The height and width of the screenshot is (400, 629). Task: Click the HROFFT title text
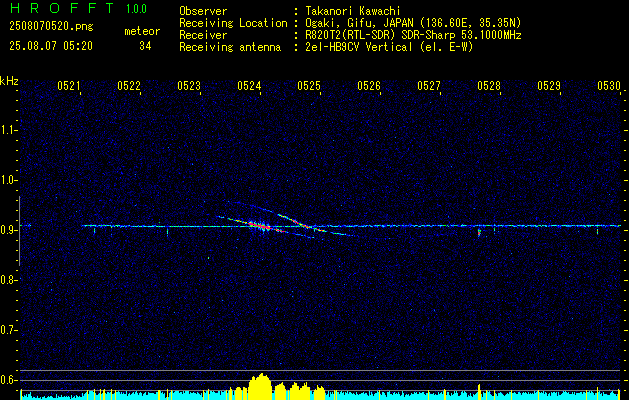[x=62, y=8]
